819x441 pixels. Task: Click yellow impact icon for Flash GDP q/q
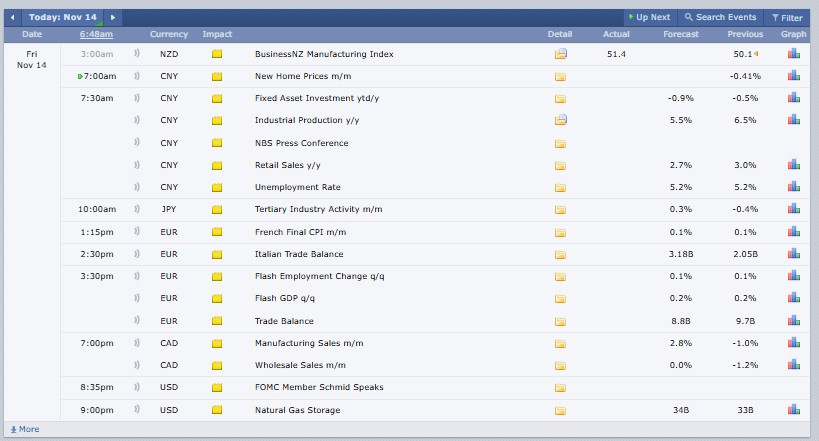pyautogui.click(x=217, y=299)
